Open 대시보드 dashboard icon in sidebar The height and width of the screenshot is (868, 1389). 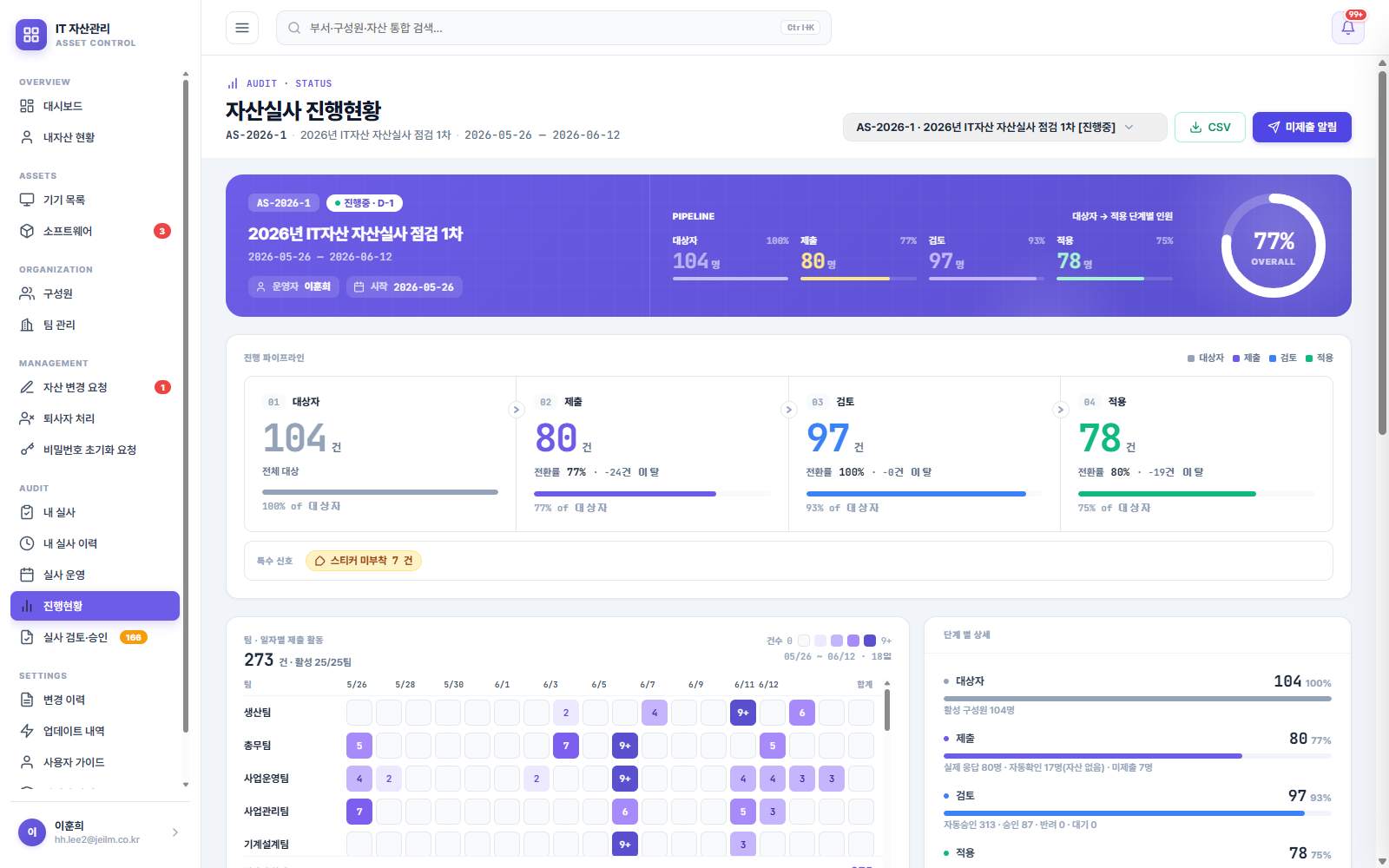(x=27, y=106)
